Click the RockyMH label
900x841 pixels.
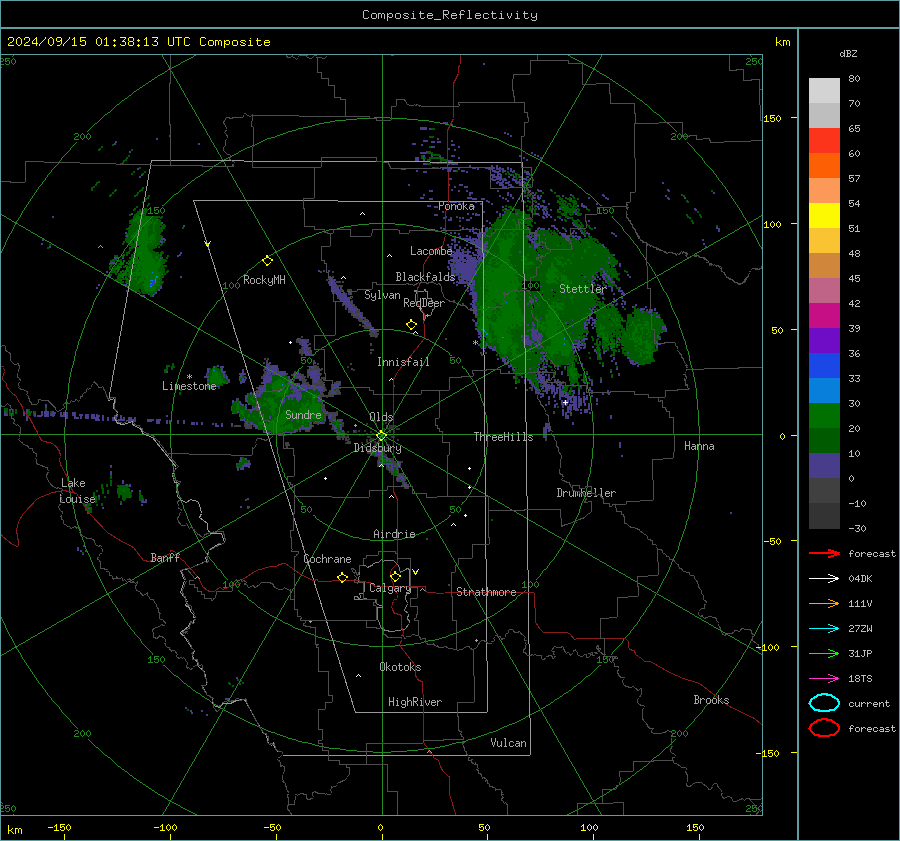(x=264, y=280)
